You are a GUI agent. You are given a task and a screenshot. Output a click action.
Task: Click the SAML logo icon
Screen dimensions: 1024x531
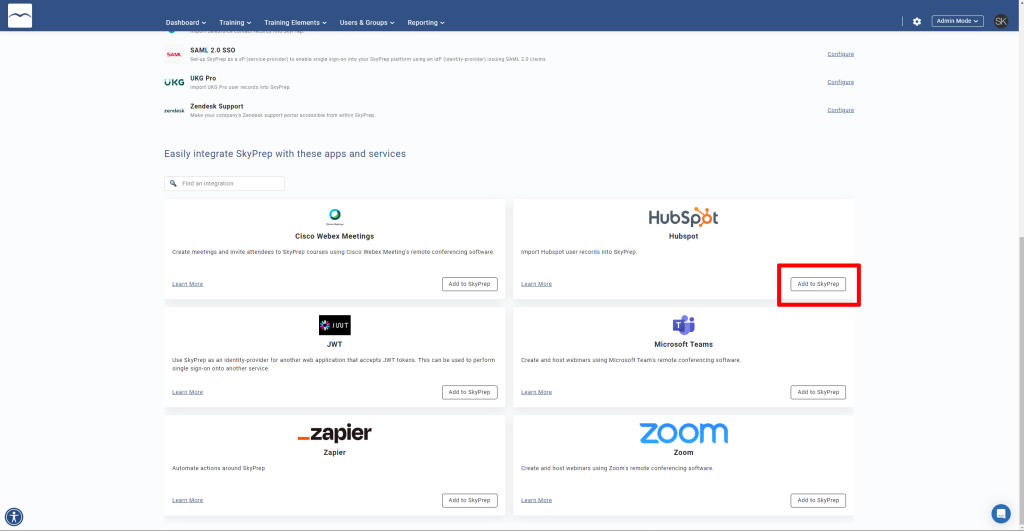pyautogui.click(x=174, y=54)
